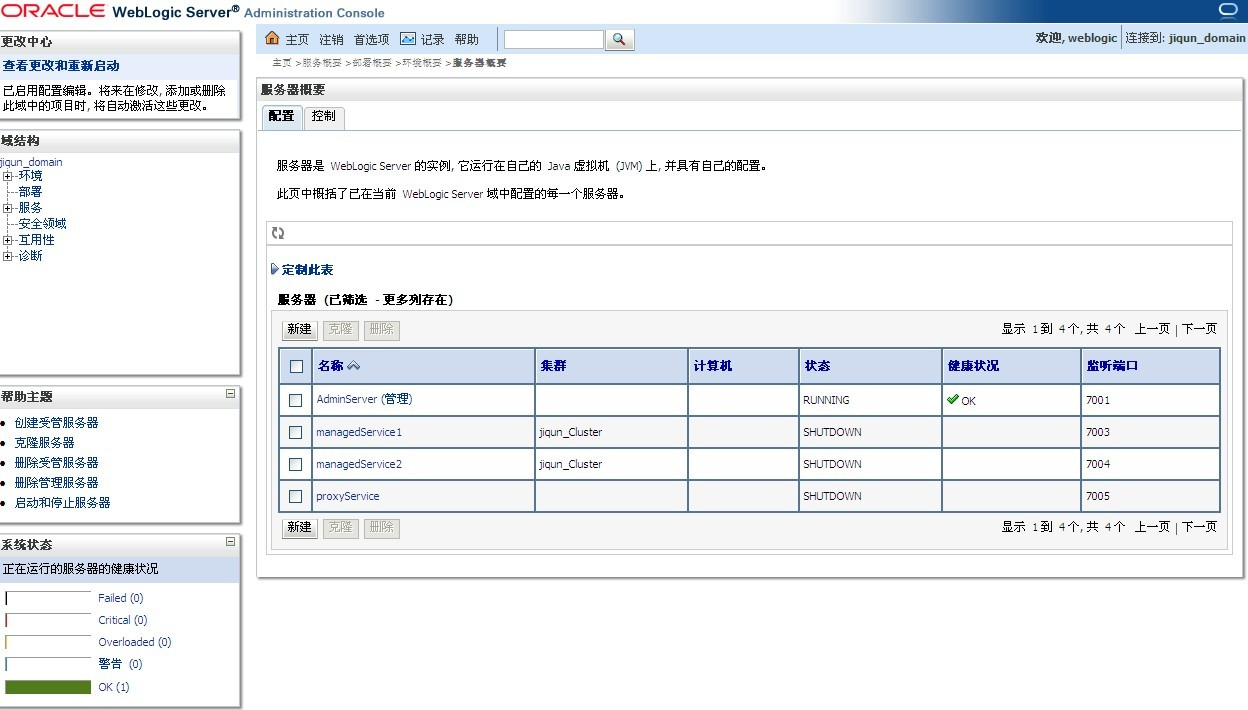Click the bottom 克隆 button below the table
Image resolution: width=1248 pixels, height=710 pixels.
341,528
